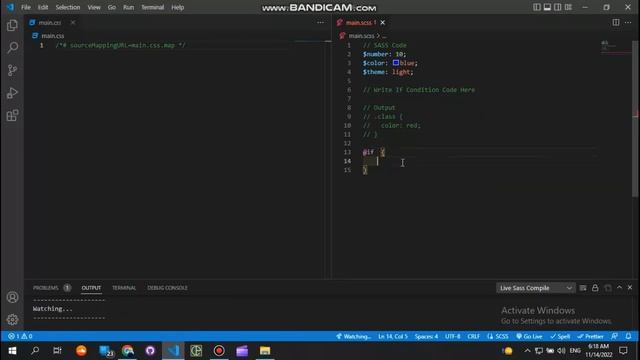Toggle output scroll lock
This screenshot has width=640, height=360.
[595, 288]
